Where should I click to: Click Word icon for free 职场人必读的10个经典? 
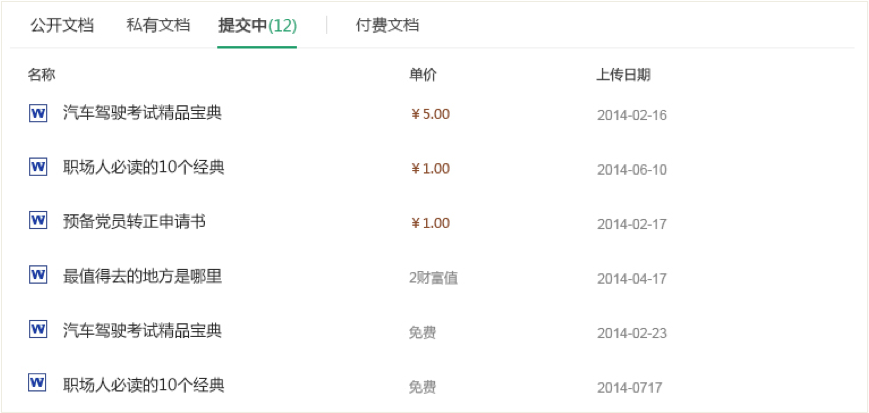click(x=38, y=383)
